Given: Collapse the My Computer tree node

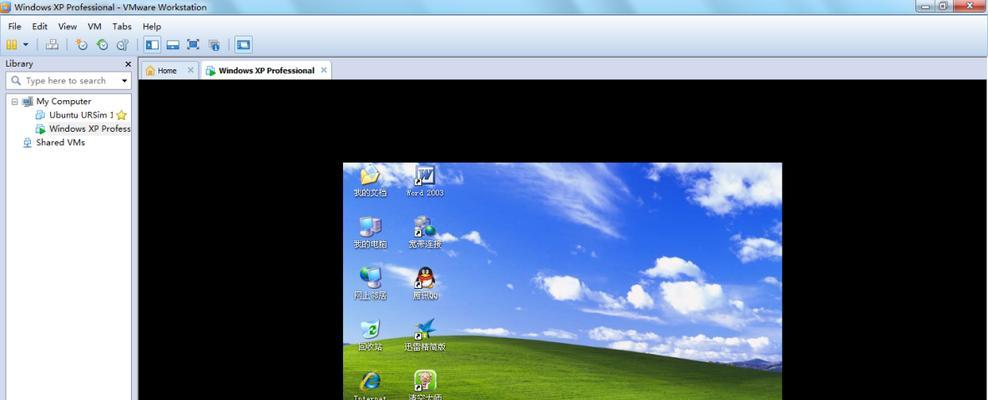Looking at the screenshot, I should (14, 101).
